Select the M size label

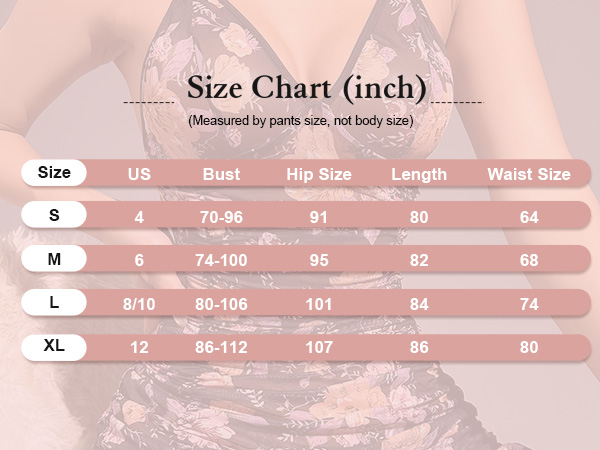click(x=54, y=259)
